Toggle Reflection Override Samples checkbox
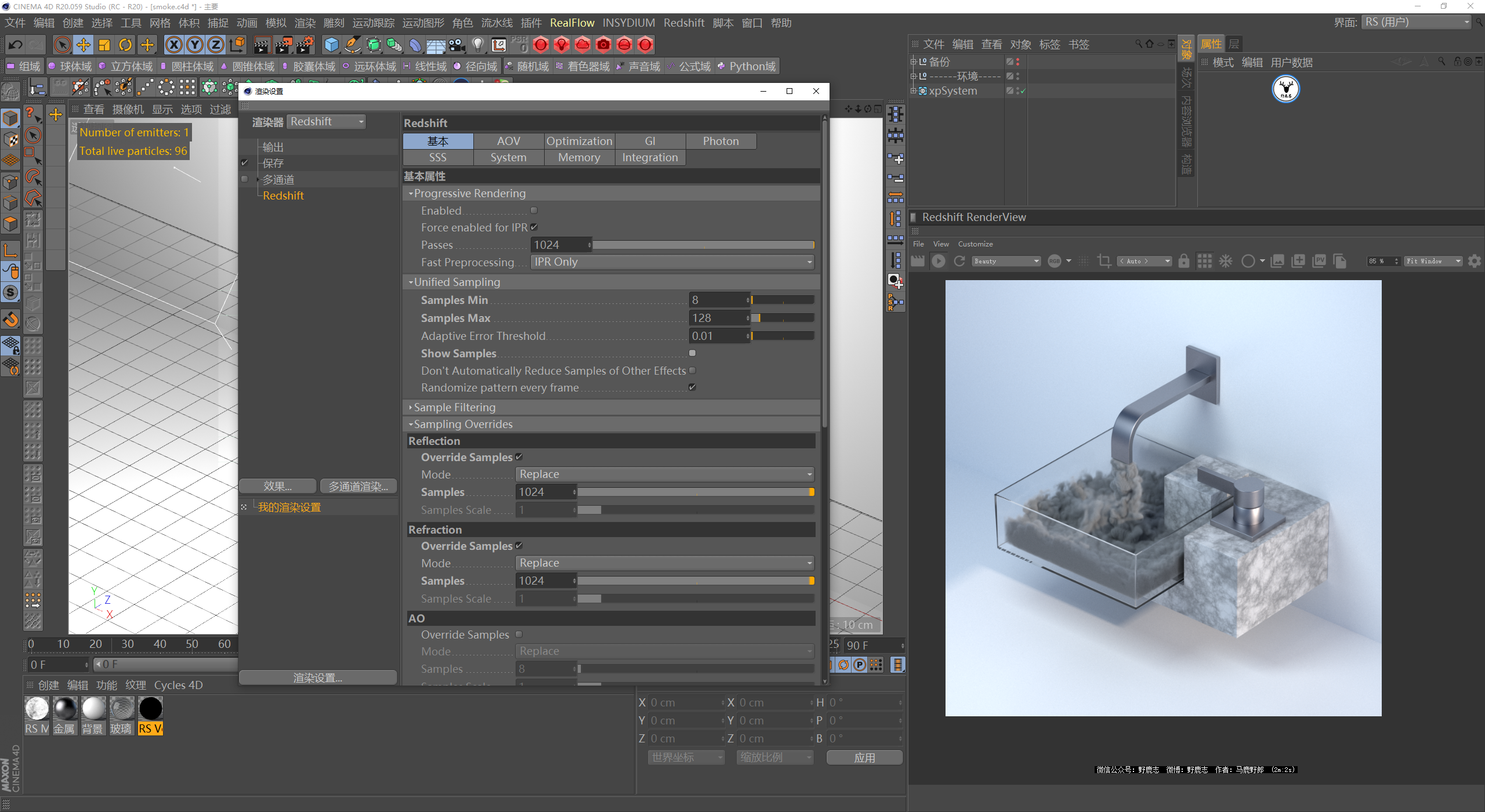This screenshot has height=812, width=1485. coord(519,457)
